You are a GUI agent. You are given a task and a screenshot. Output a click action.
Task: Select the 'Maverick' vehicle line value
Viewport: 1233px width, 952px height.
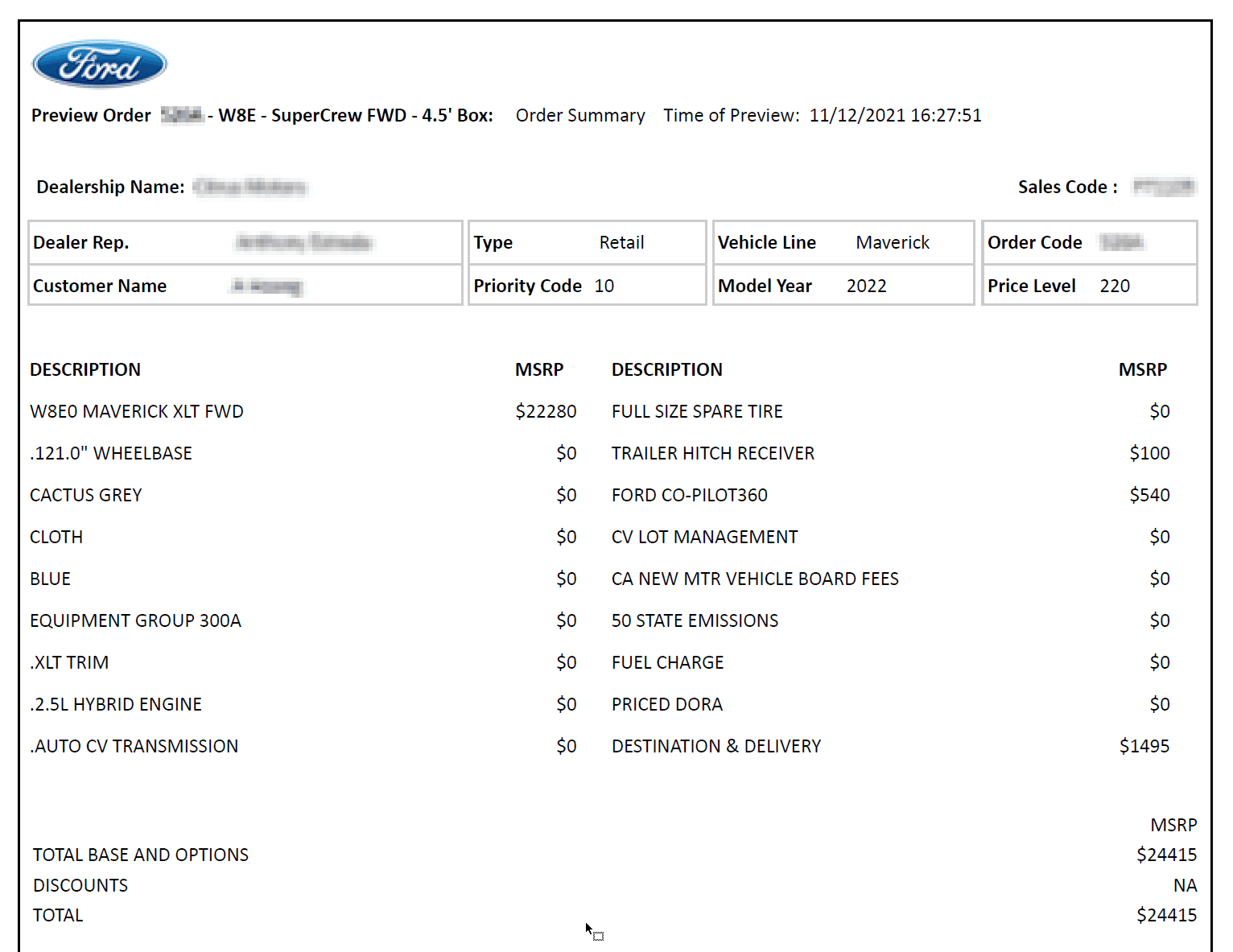coord(893,243)
